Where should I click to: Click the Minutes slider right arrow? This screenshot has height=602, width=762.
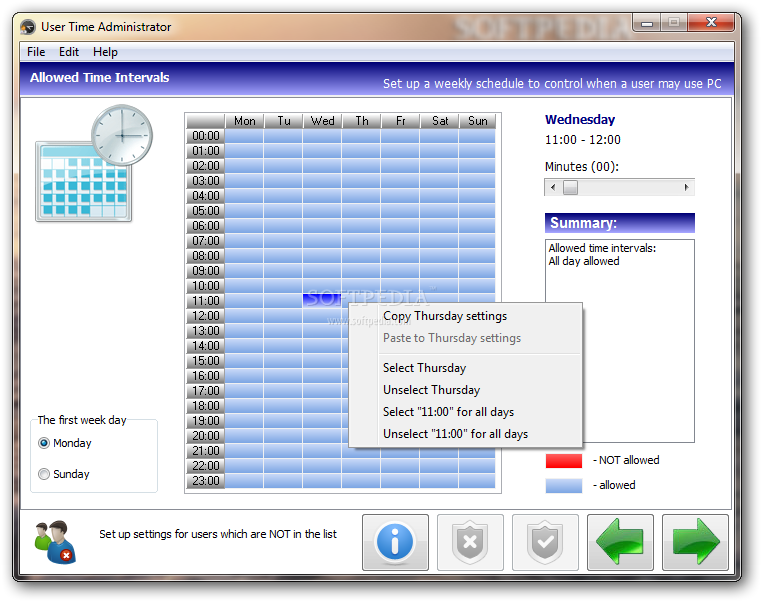pyautogui.click(x=686, y=187)
